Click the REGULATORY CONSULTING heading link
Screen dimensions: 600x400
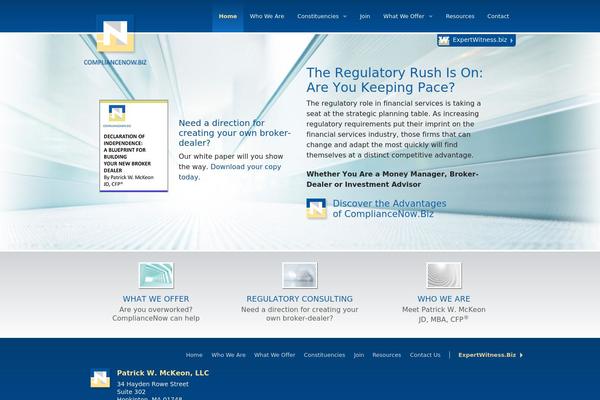click(x=300, y=299)
